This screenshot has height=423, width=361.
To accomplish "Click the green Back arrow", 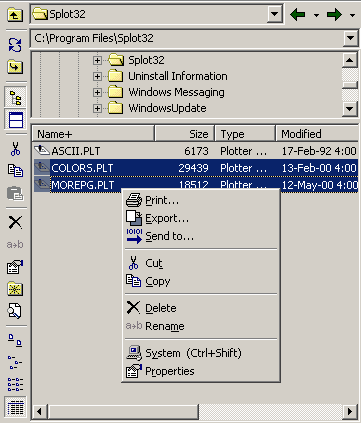I will pyautogui.click(x=298, y=15).
